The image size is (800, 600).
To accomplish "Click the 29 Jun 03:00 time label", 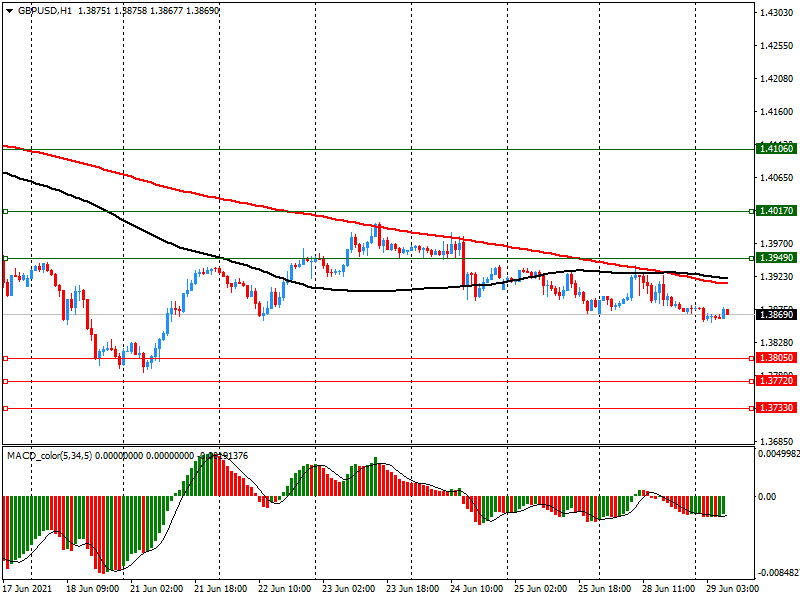I will [x=733, y=588].
